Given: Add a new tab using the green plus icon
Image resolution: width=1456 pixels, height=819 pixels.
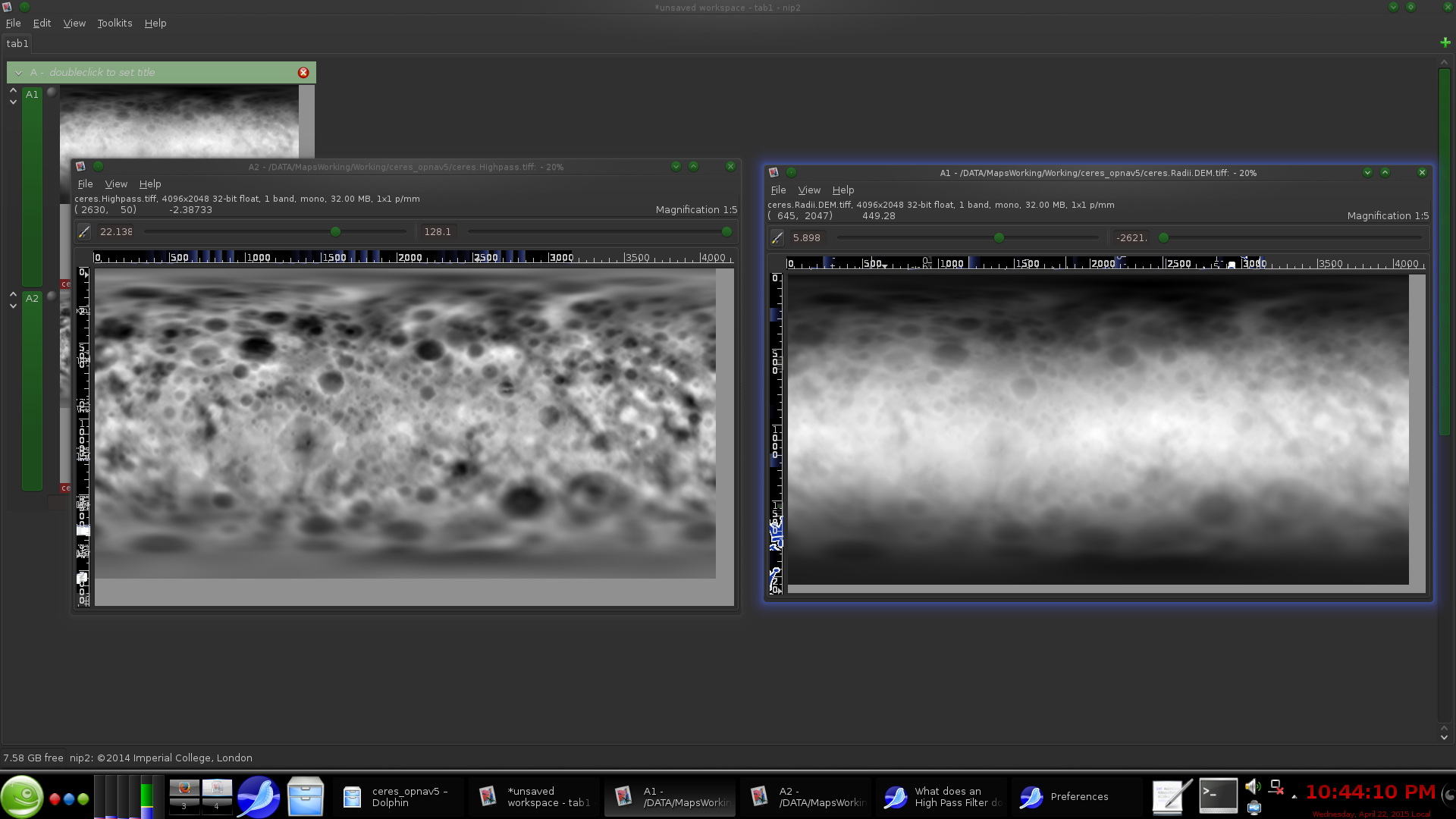Looking at the screenshot, I should (x=1445, y=42).
